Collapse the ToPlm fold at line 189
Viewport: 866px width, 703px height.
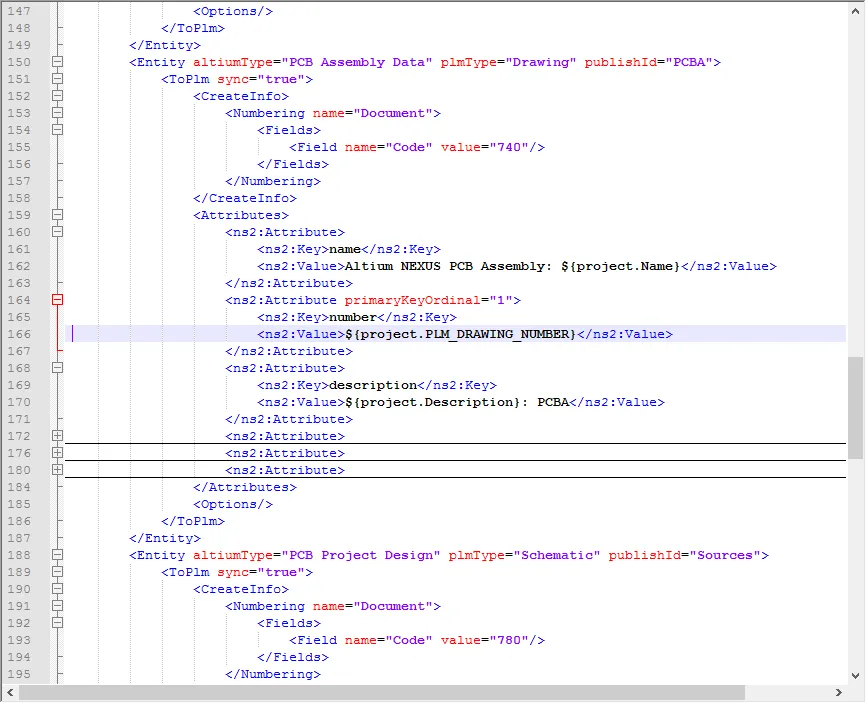pyautogui.click(x=57, y=572)
